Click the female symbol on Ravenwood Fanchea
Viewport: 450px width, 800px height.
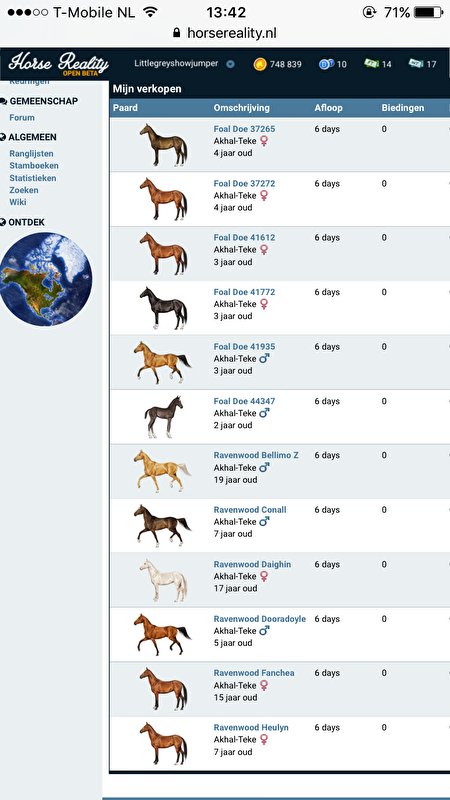coord(264,685)
